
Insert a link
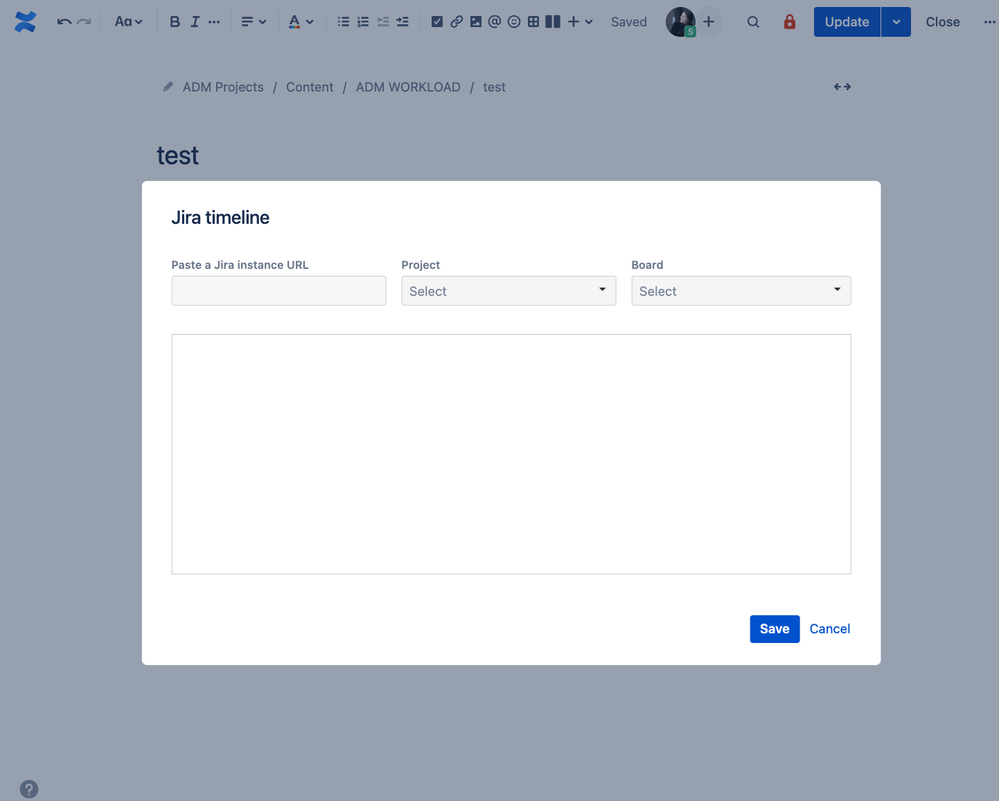tap(456, 22)
